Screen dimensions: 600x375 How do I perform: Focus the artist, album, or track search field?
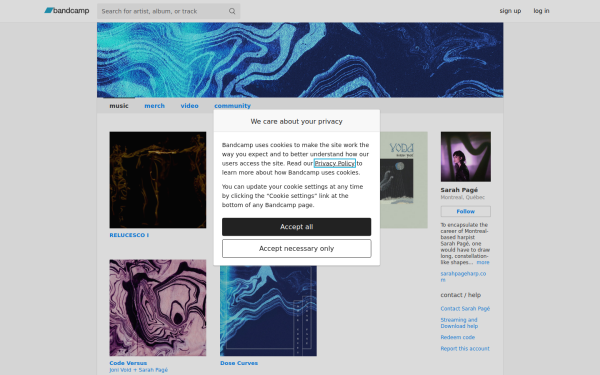tap(168, 11)
